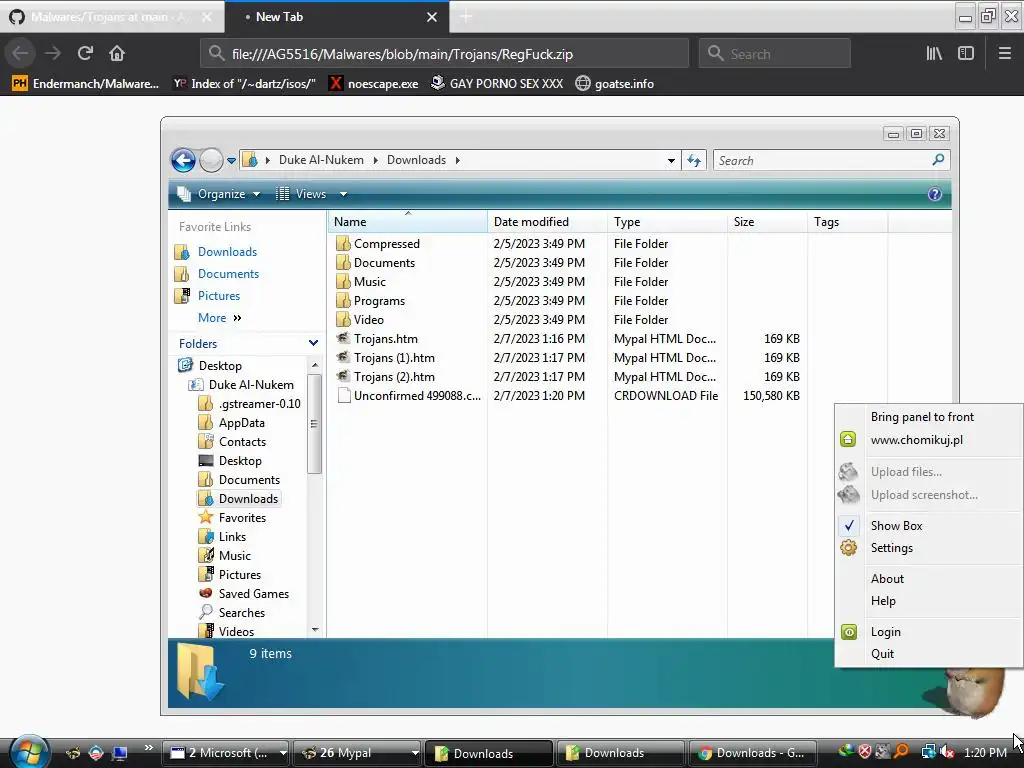Open Explorer help question mark icon

[x=935, y=194]
